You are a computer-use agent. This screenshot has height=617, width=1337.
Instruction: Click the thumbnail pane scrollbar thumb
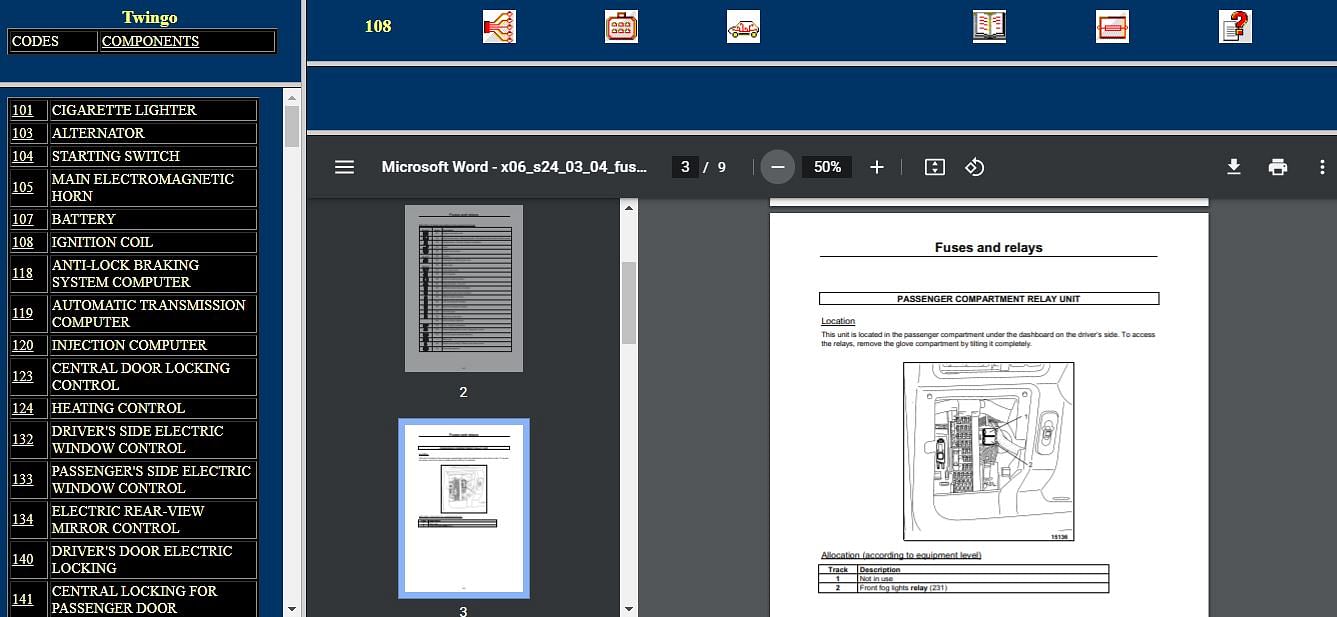pyautogui.click(x=629, y=303)
